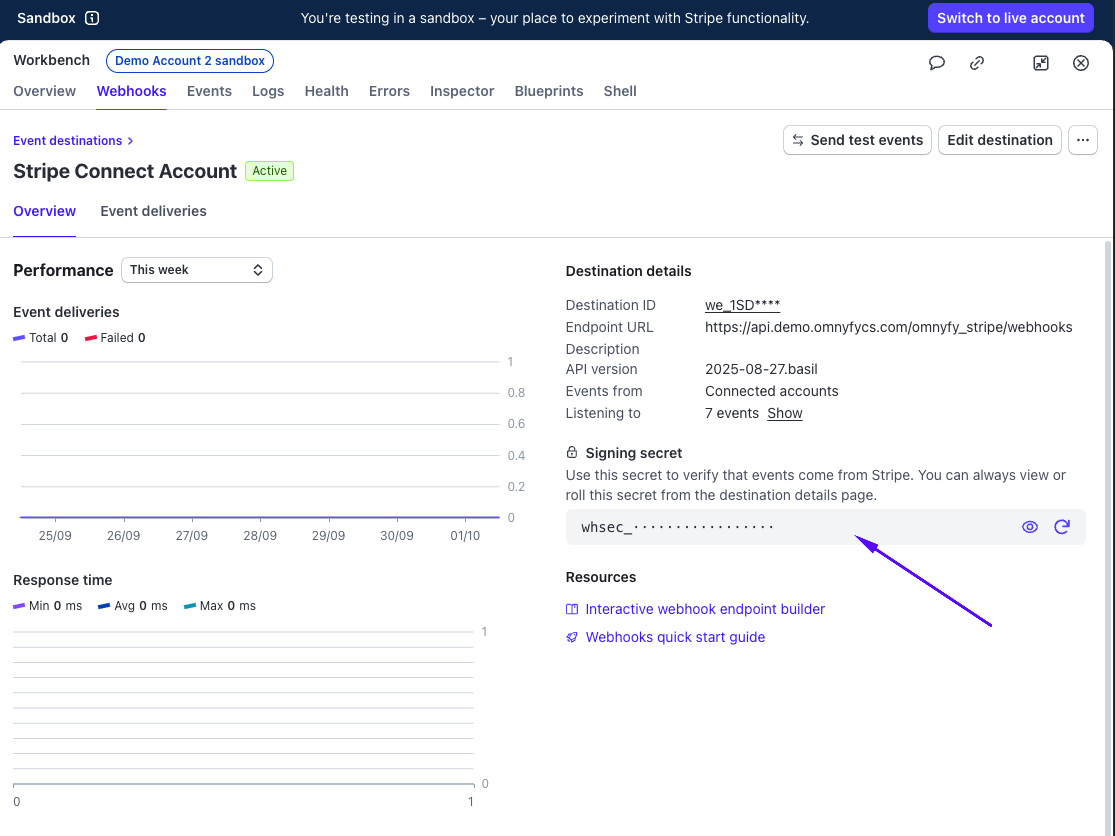Open the feedback chat bubble icon
This screenshot has height=836, width=1115.
(937, 63)
